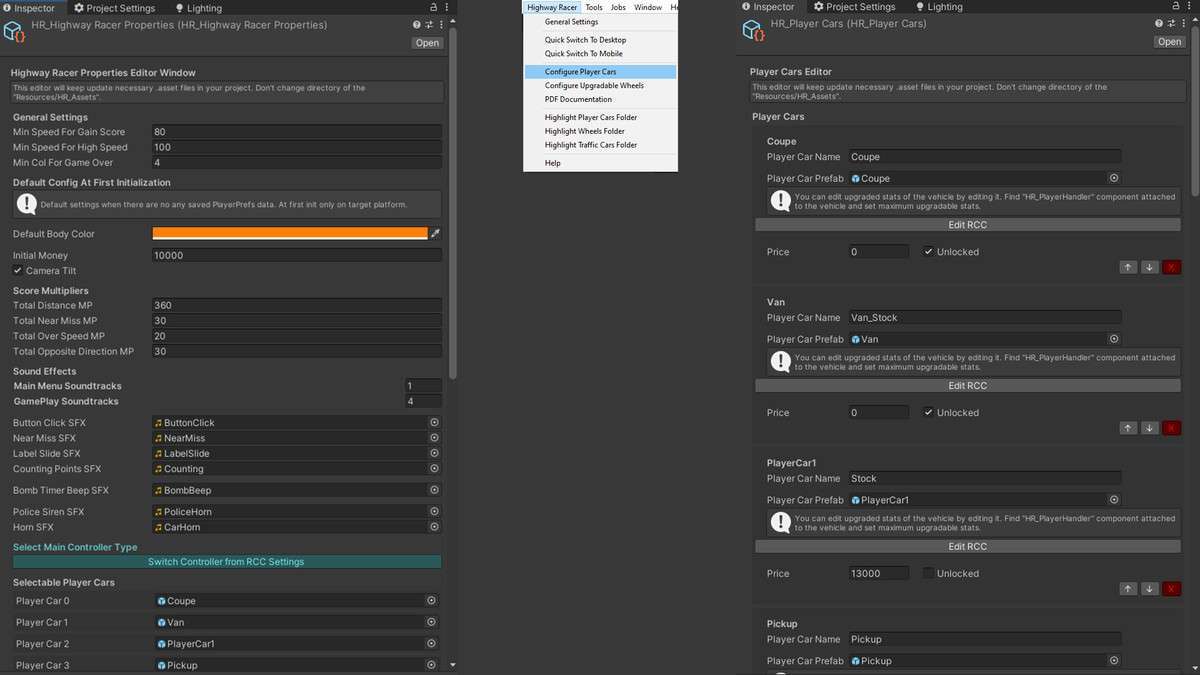Enable Unlocked checkbox for PlayerCar1
Viewport: 1200px width, 675px height.
pos(929,574)
